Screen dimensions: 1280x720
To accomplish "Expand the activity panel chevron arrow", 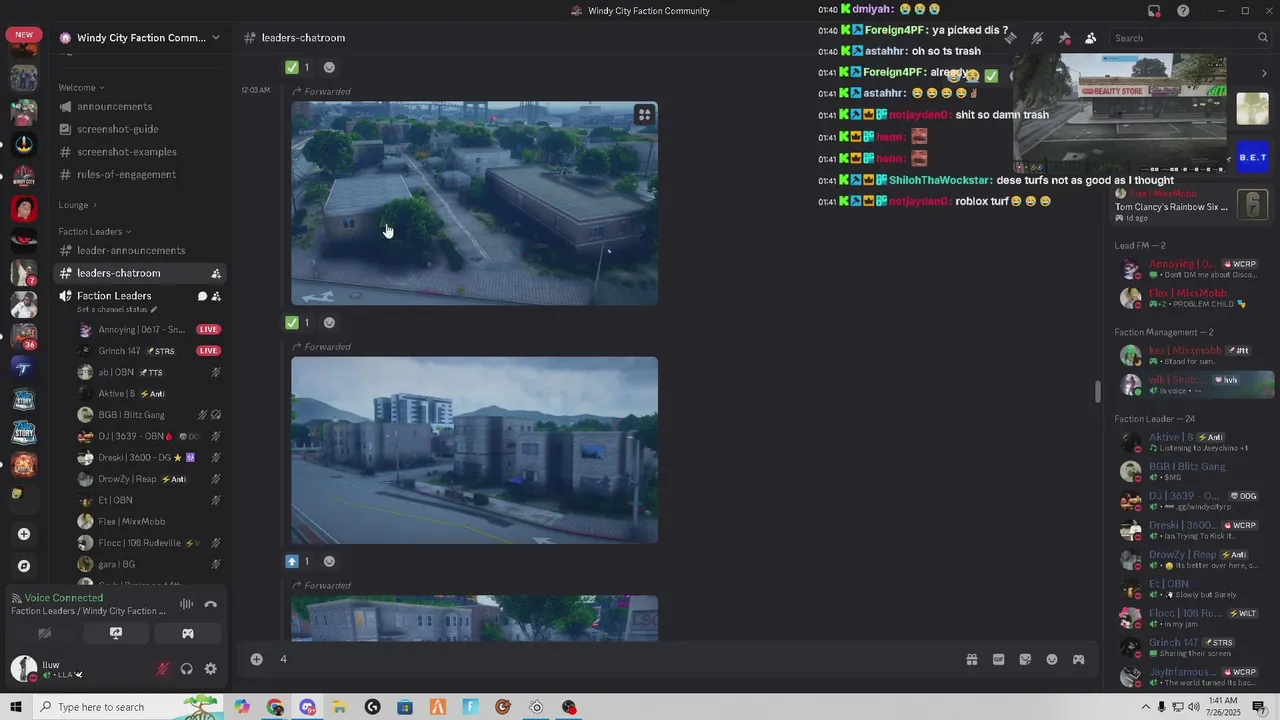I will click(1263, 73).
